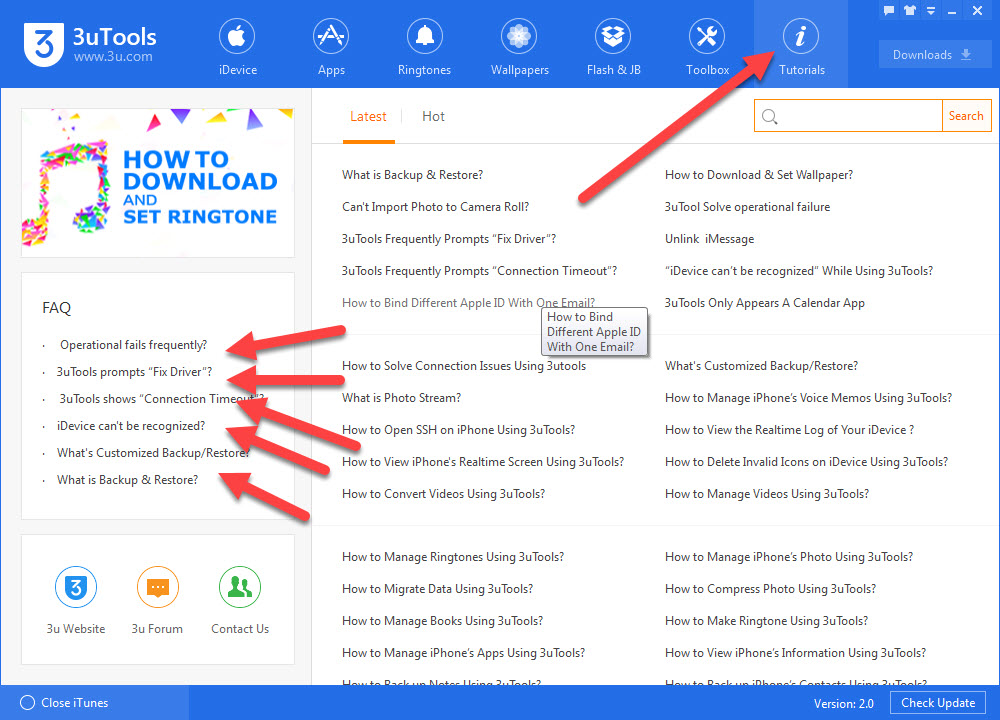Click the Downloads button

click(x=935, y=55)
